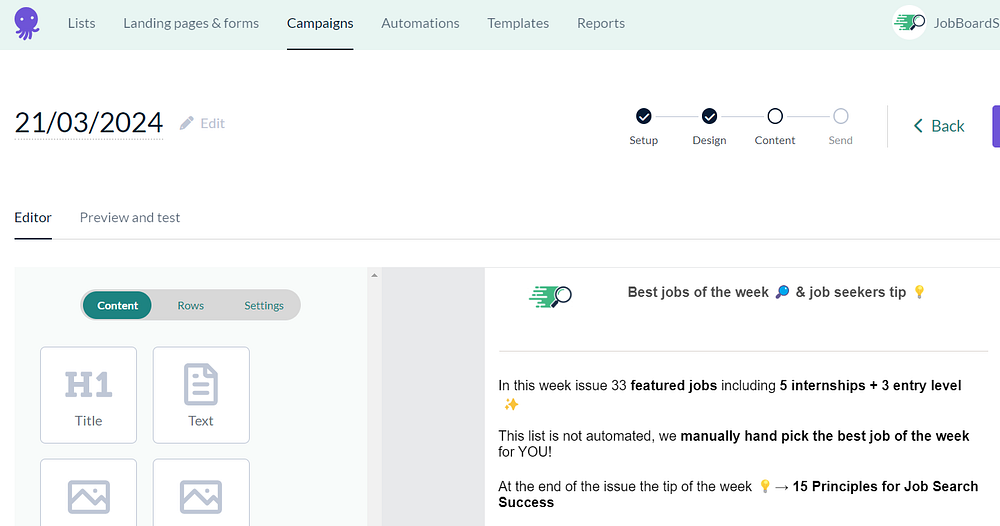Open the Templates page
The image size is (1000, 526).
coord(518,23)
